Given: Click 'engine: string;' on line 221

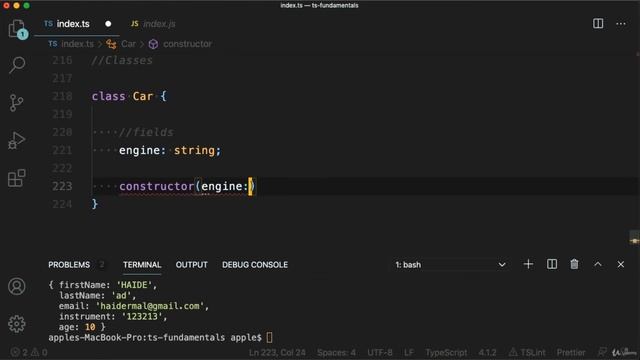Looking at the screenshot, I should coord(170,151).
